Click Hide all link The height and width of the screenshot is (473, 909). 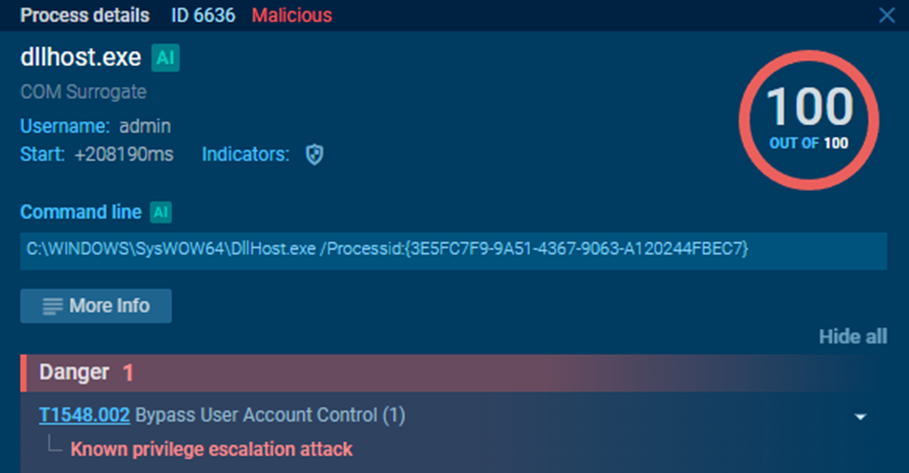(853, 336)
